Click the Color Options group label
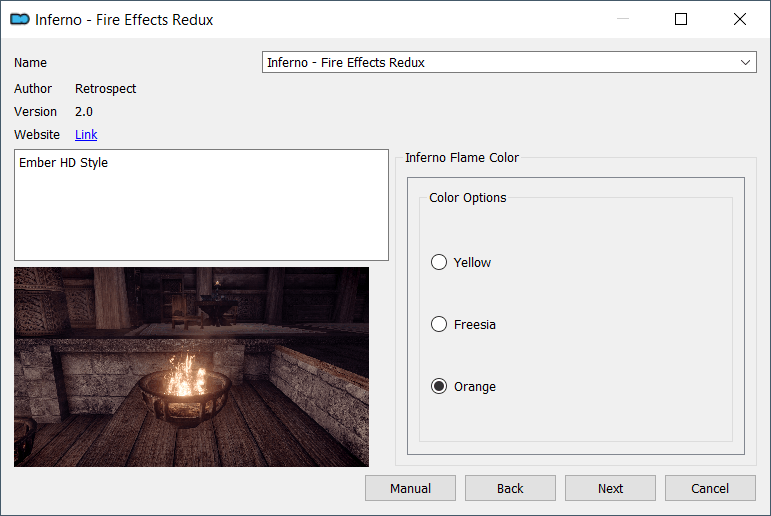 point(468,197)
